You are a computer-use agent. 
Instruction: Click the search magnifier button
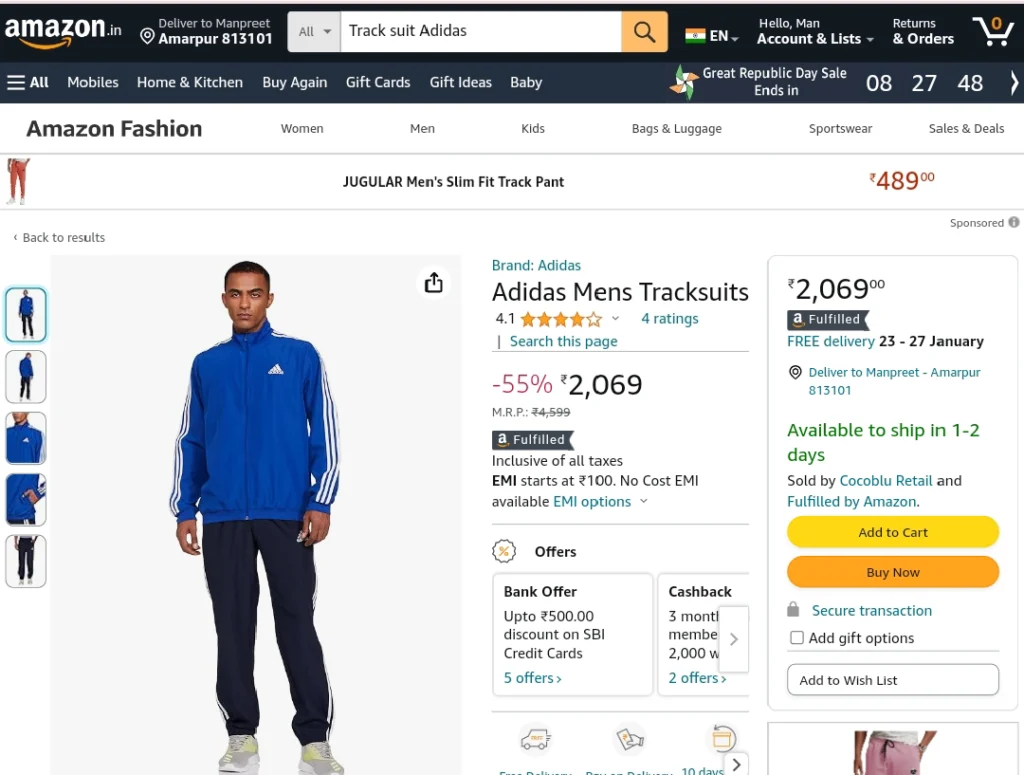644,31
